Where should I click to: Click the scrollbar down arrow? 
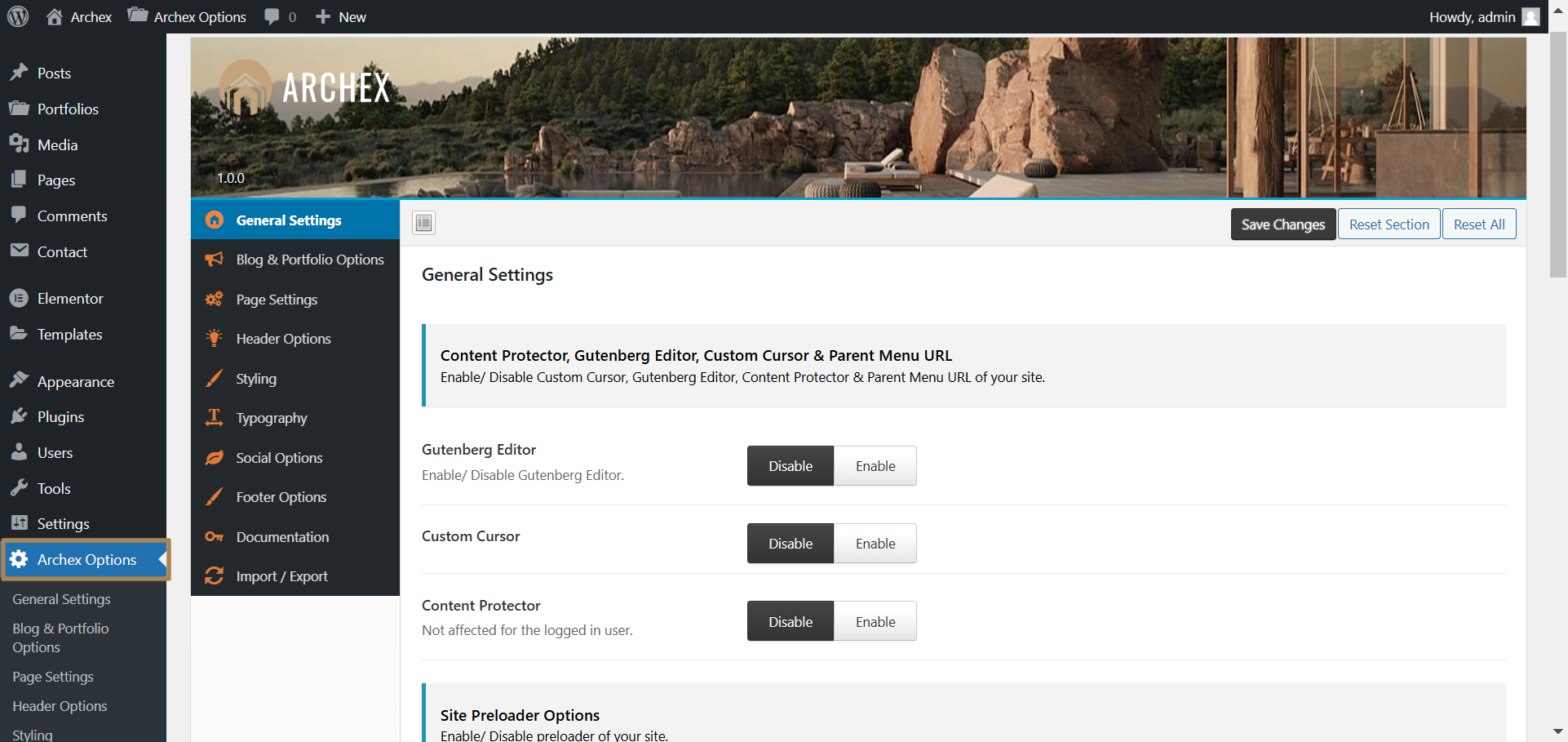pyautogui.click(x=1558, y=731)
